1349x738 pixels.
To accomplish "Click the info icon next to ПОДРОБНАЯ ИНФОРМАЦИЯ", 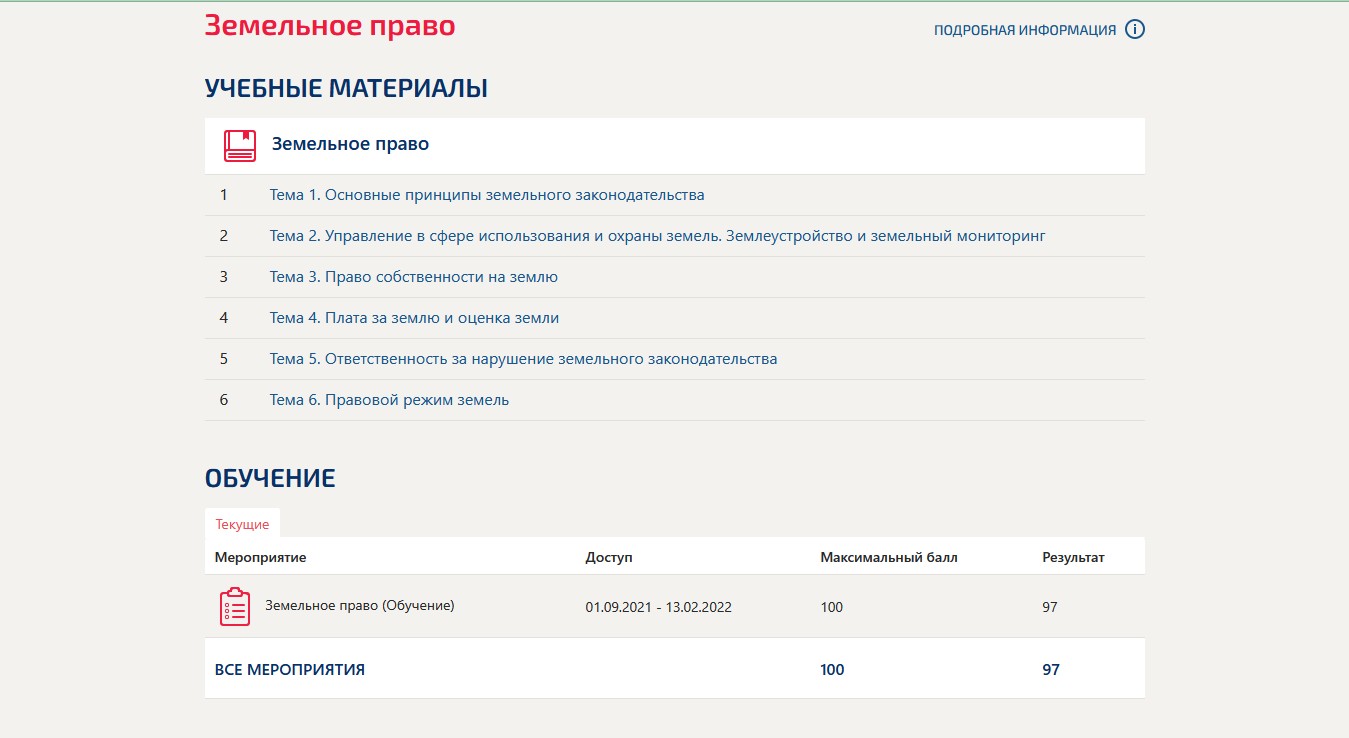I will point(1134,29).
